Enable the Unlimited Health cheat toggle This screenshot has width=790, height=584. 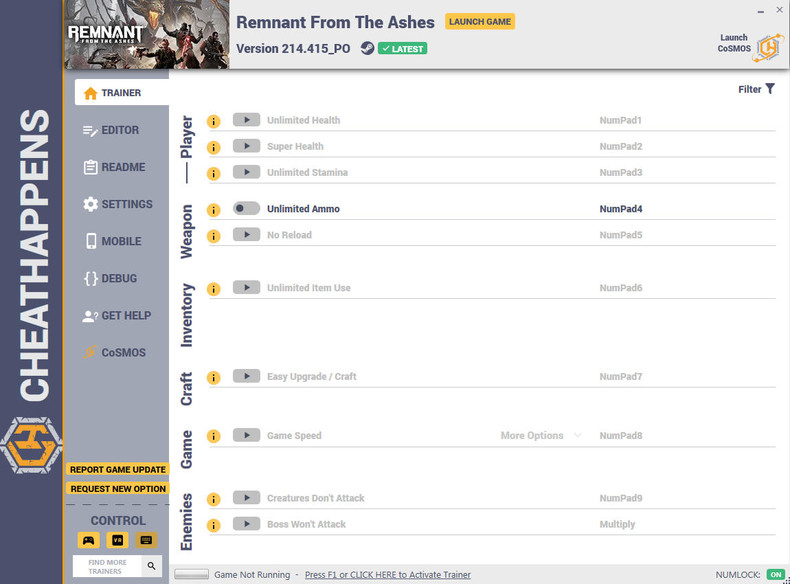[246, 120]
